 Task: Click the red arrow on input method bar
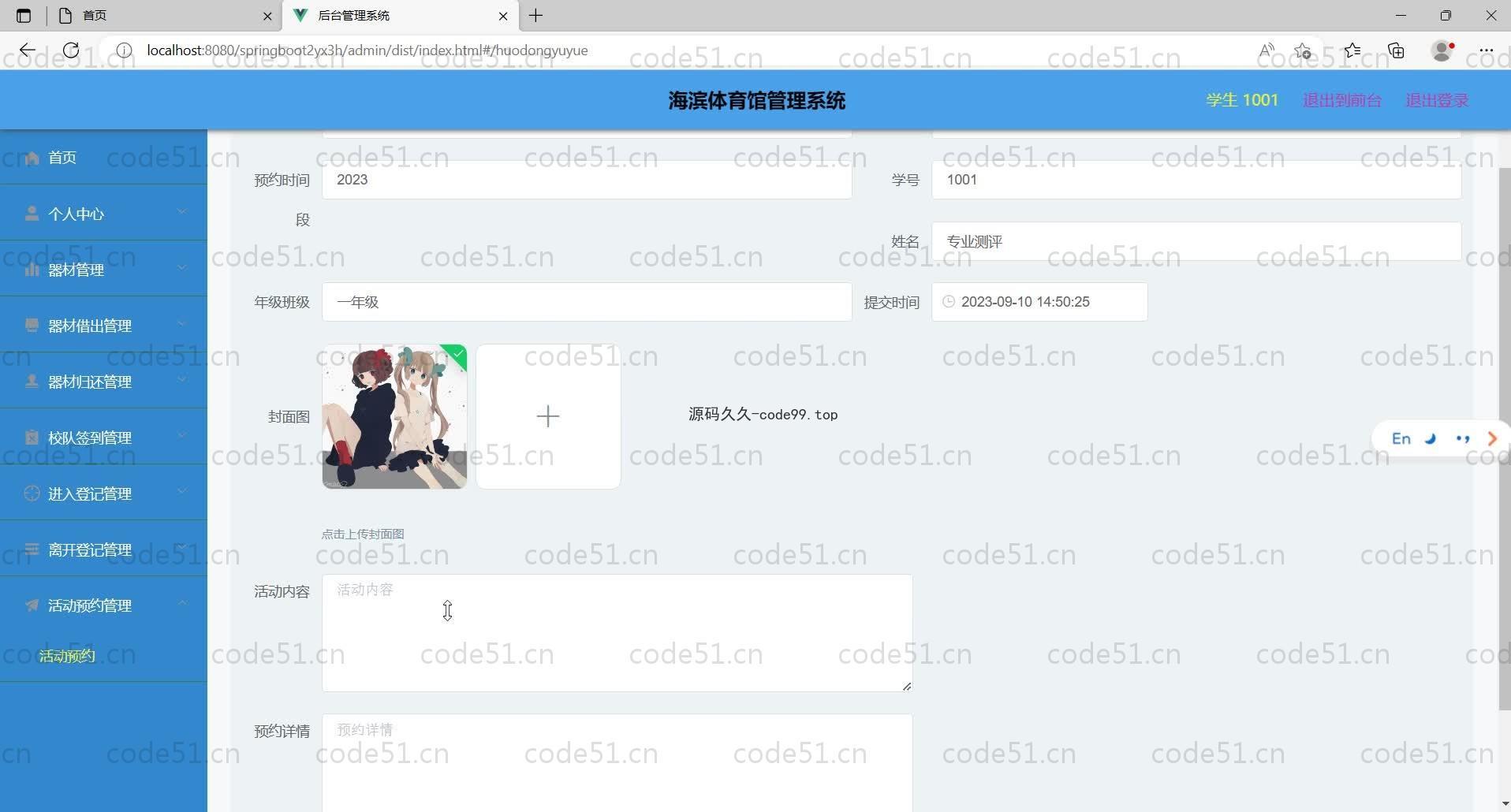1492,439
